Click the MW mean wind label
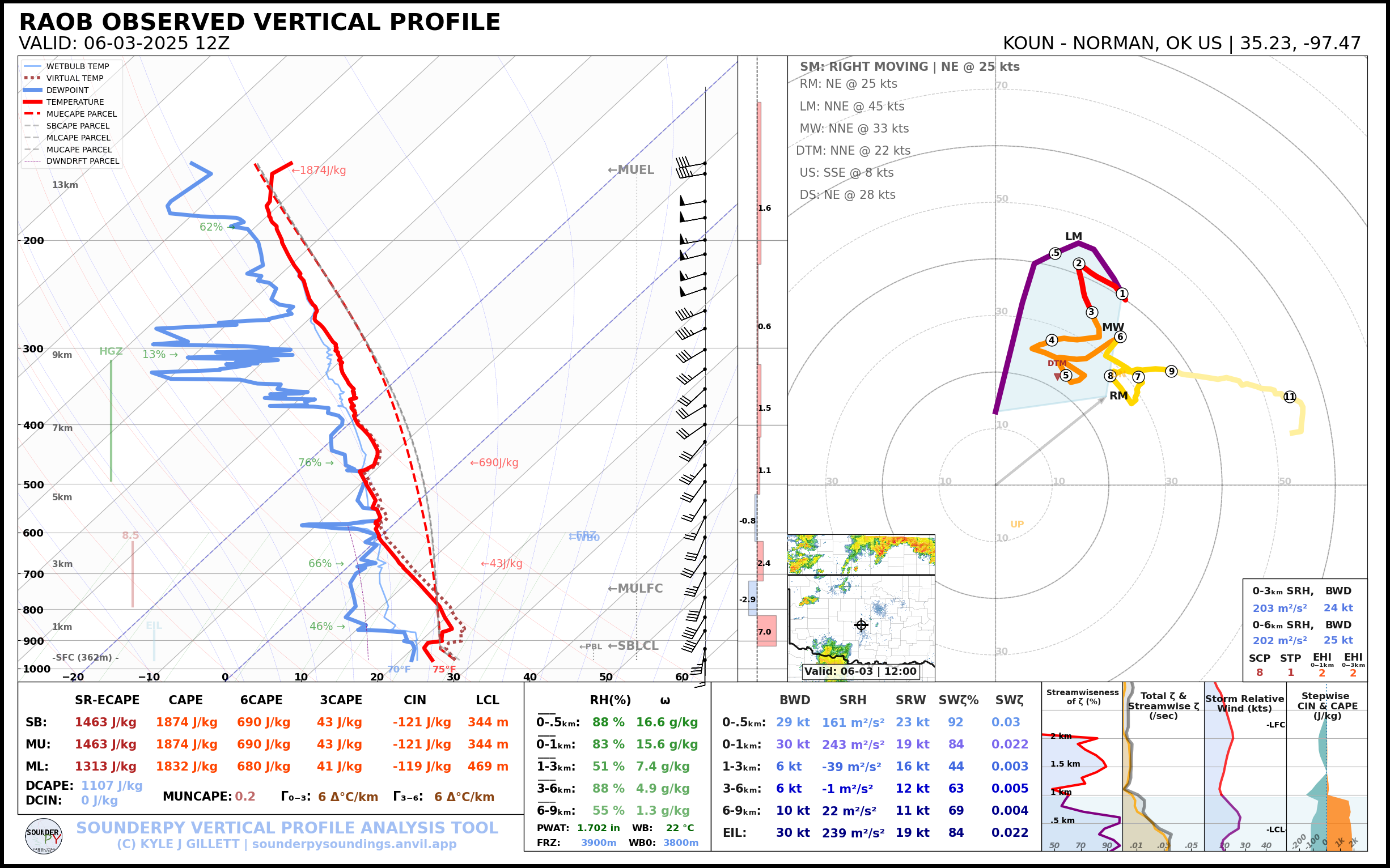The height and width of the screenshot is (868, 1390). click(x=1113, y=327)
